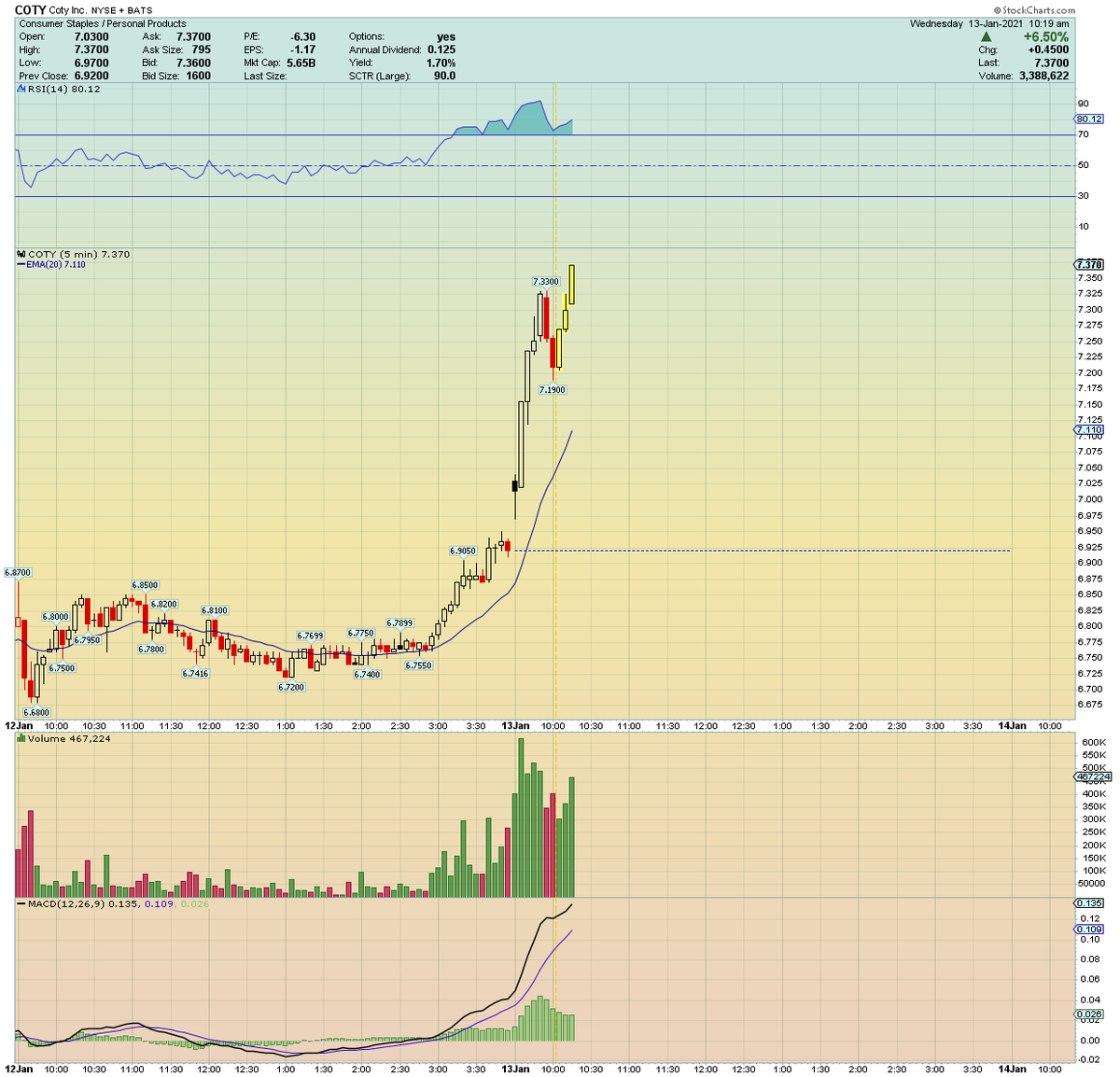Click the boxed 7.370 last-price label
The height and width of the screenshot is (1077, 1120).
click(1088, 264)
